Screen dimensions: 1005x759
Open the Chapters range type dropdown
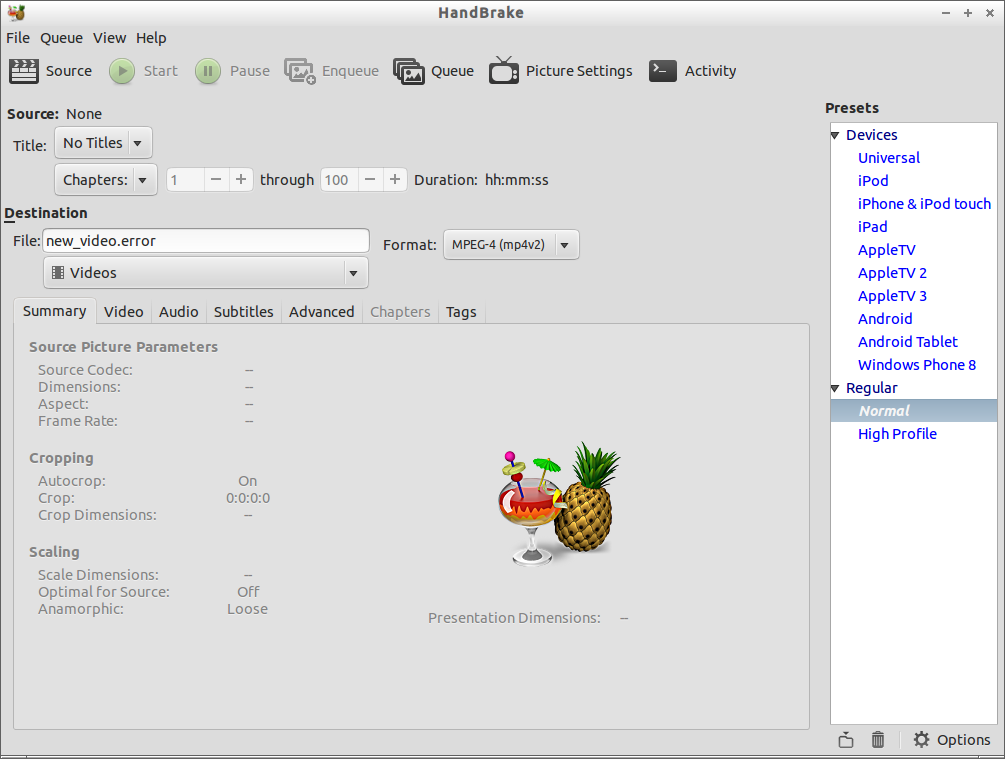106,179
